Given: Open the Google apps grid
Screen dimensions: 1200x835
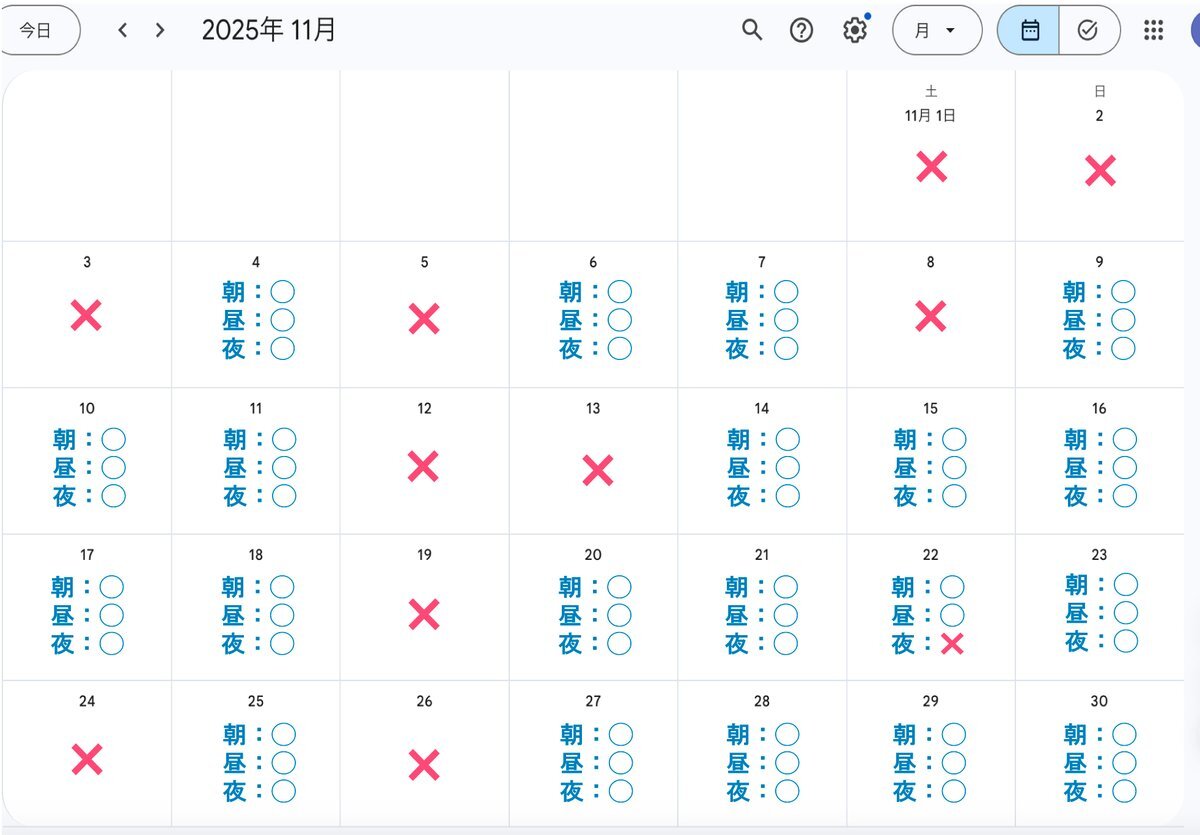Looking at the screenshot, I should [x=1153, y=30].
